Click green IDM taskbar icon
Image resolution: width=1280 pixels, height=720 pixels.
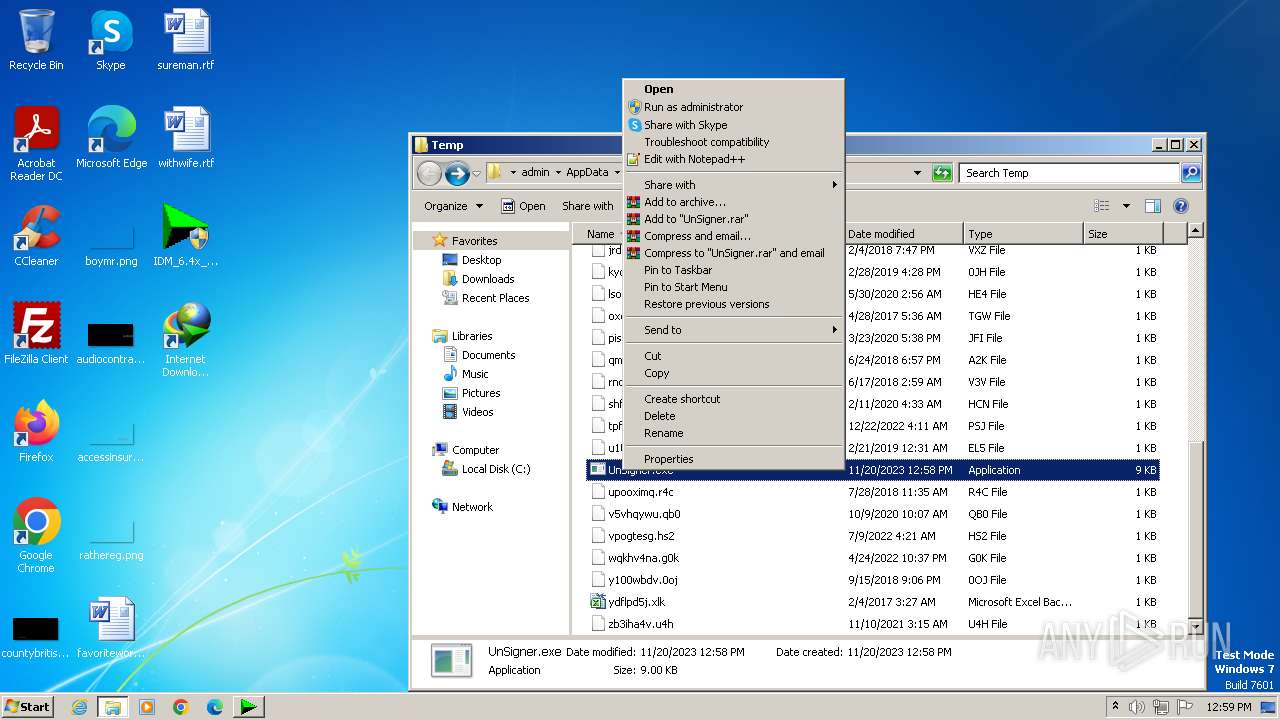pyautogui.click(x=248, y=707)
